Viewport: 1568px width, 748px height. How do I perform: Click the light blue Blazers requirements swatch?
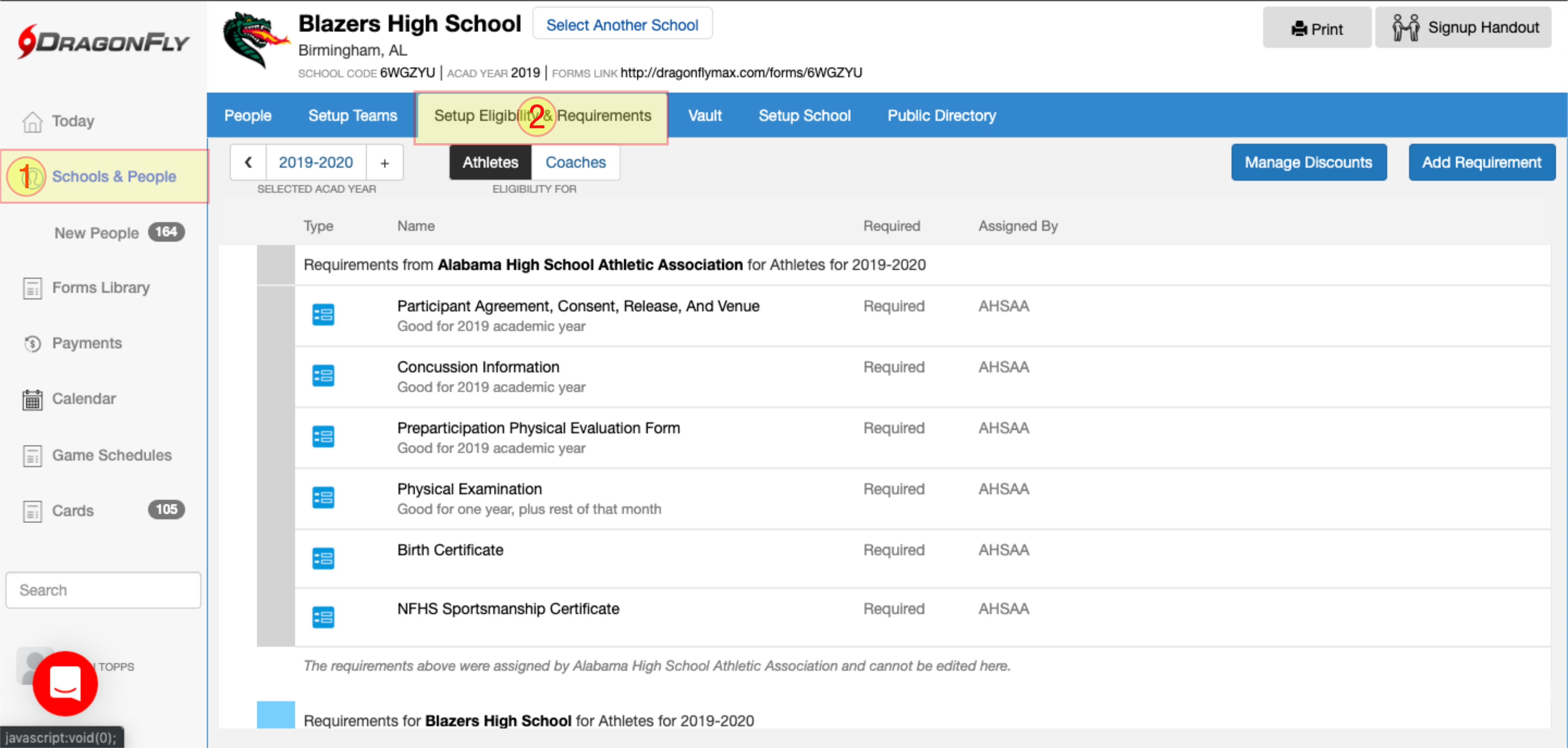[x=276, y=714]
